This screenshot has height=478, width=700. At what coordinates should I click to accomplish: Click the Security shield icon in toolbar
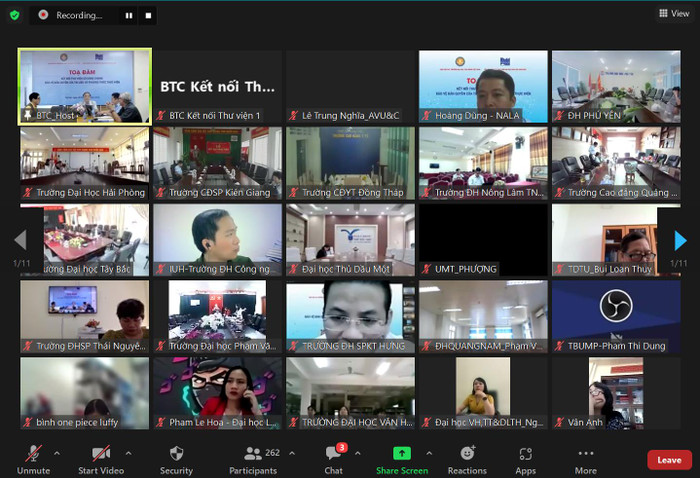(x=176, y=454)
